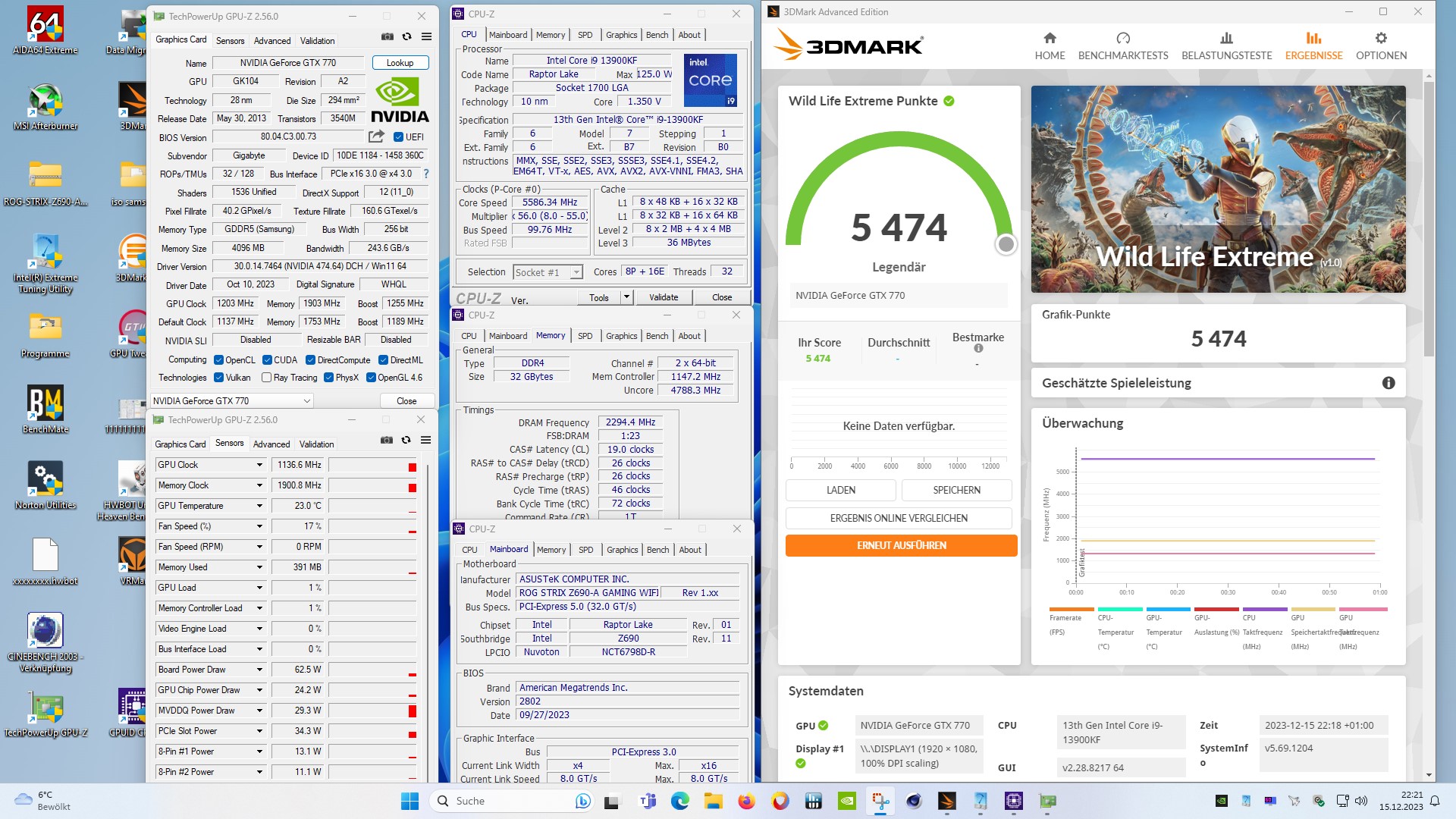The image size is (1456, 819).
Task: Click the BIOS export share icon
Action: pyautogui.click(x=376, y=136)
